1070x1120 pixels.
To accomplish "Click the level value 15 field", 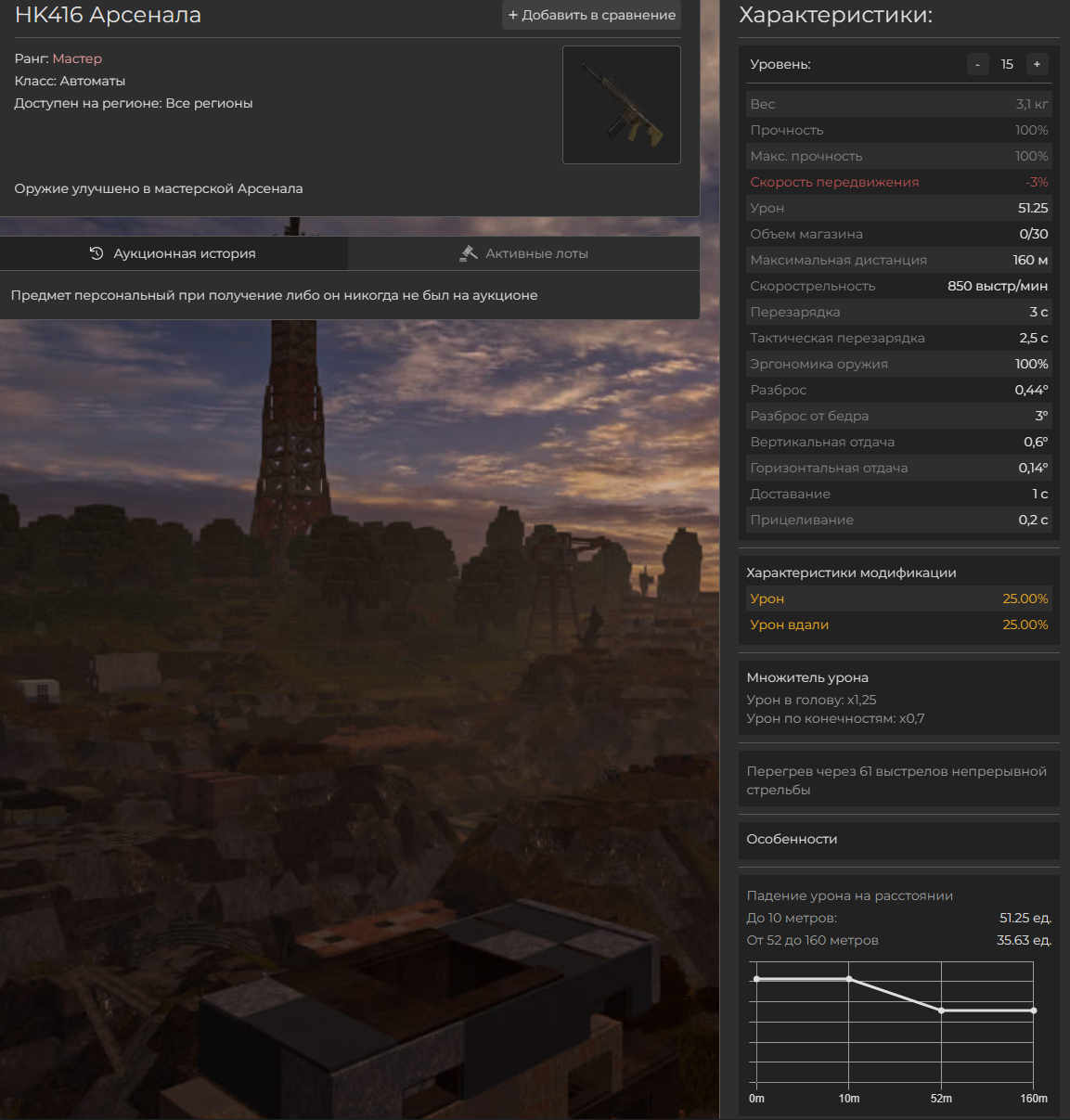I will tap(1007, 64).
